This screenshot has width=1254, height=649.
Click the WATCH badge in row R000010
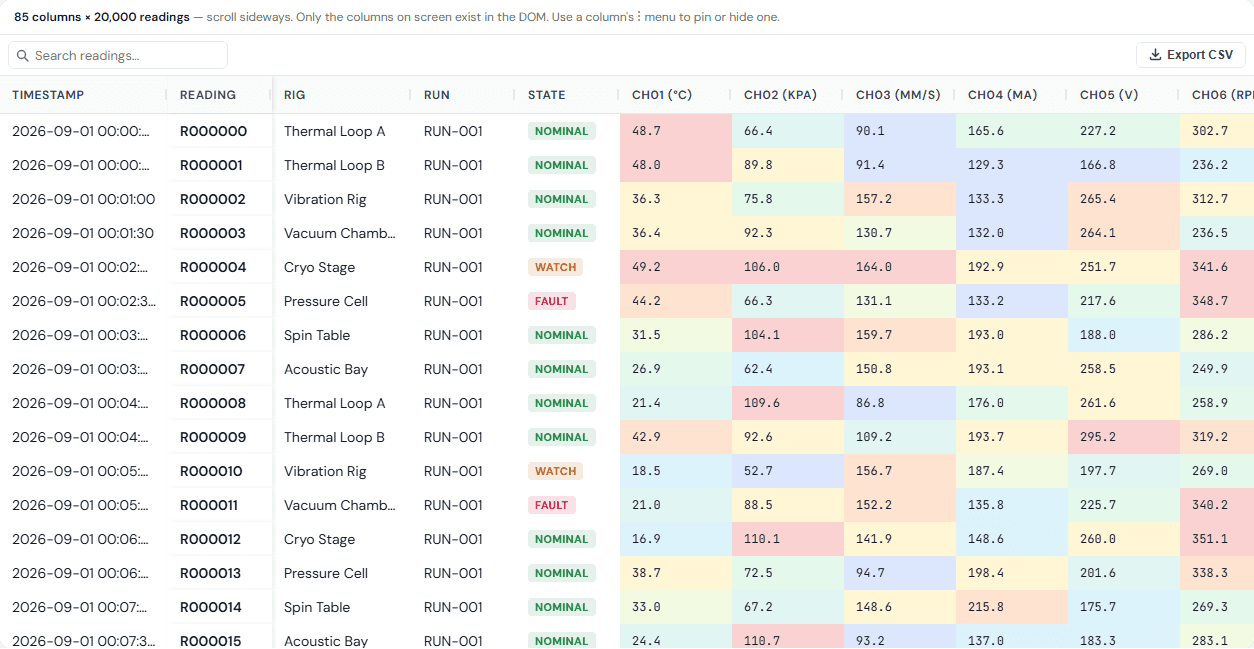tap(556, 471)
